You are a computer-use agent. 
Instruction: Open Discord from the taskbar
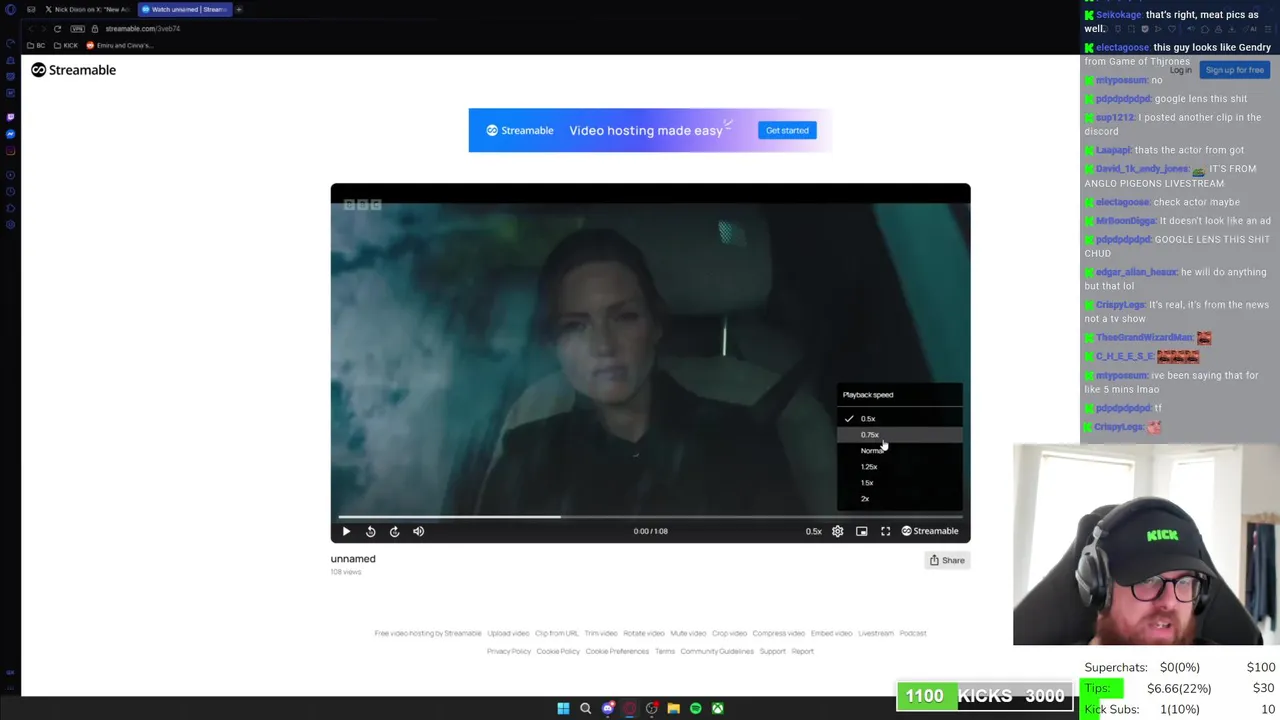click(x=607, y=708)
